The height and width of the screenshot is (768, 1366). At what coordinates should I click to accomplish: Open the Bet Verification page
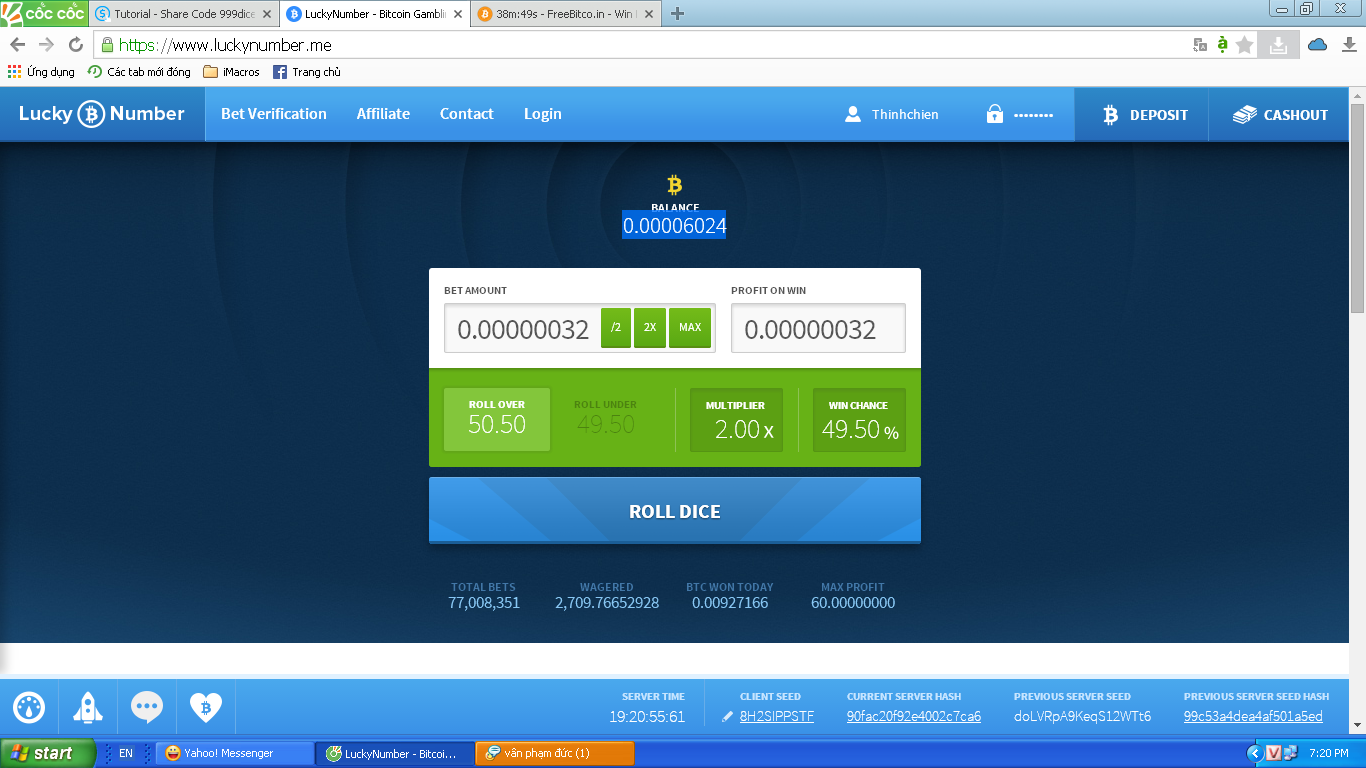274,114
